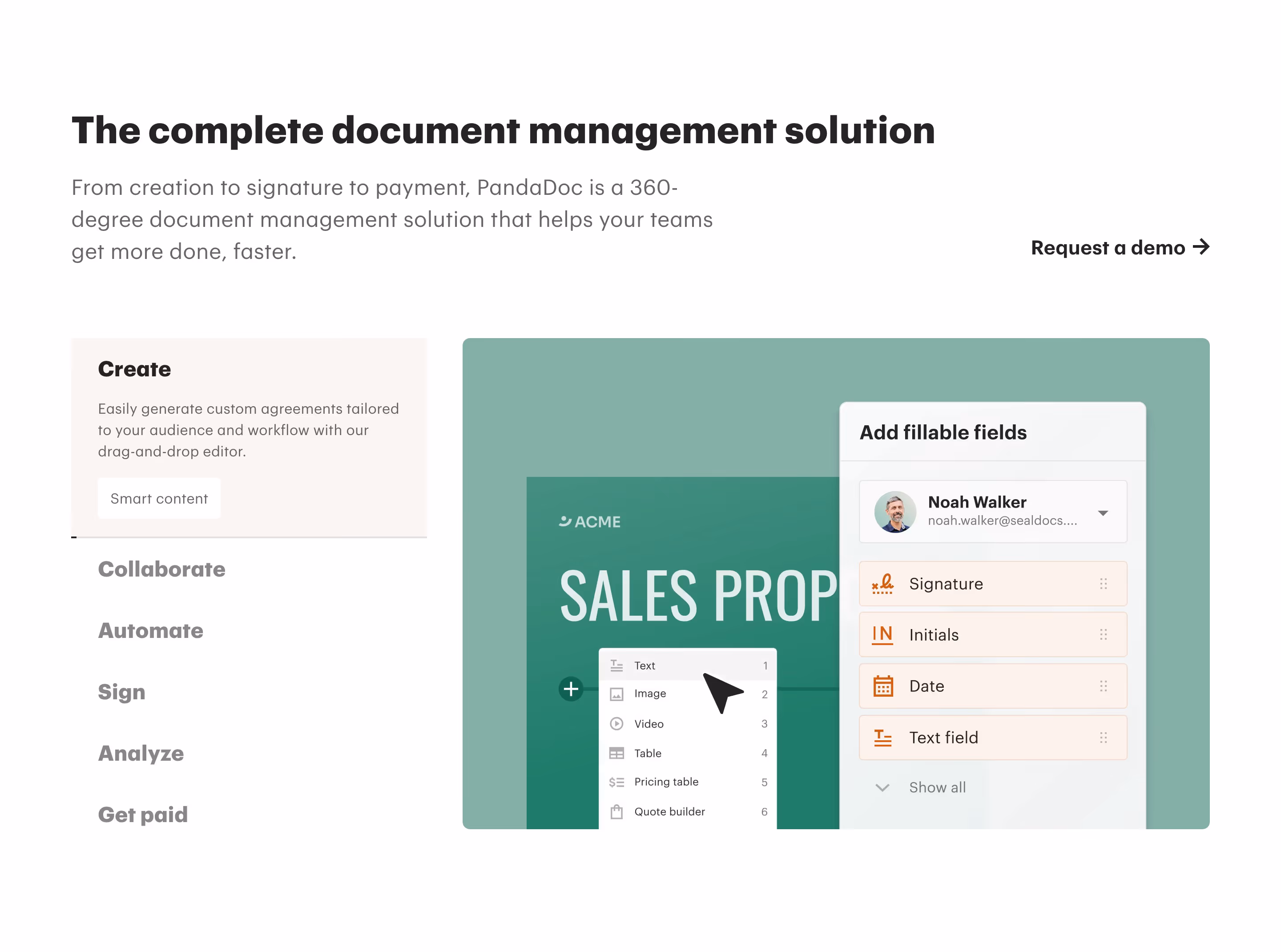Open the Automate section
The image size is (1281, 952).
pyautogui.click(x=150, y=630)
